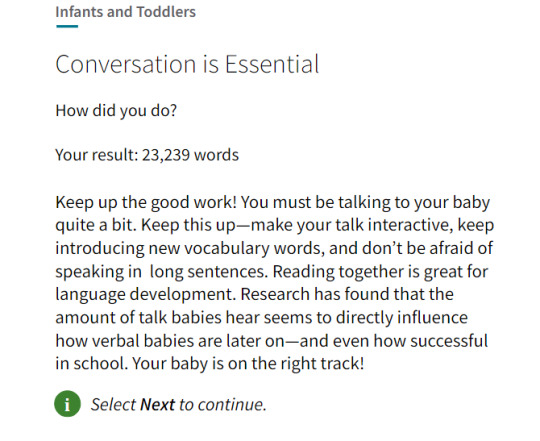
Task: Click the bold word 'Next' in the instruction
Action: [157, 404]
